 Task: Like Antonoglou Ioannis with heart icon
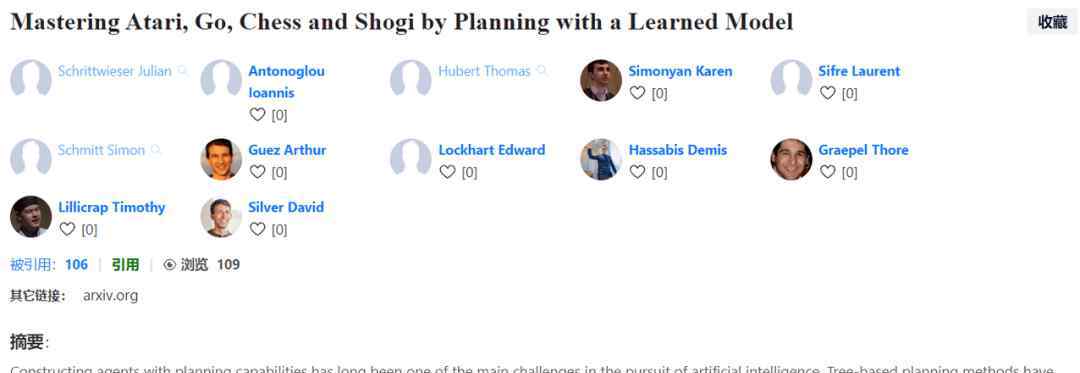pos(258,115)
